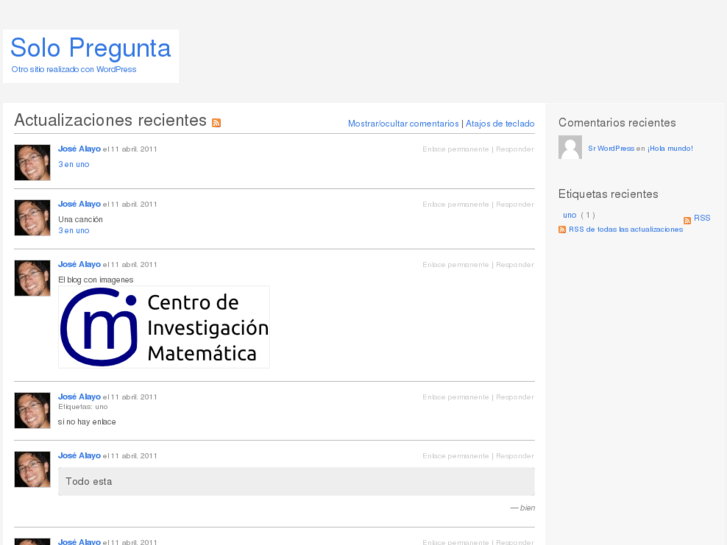Click RSS link next to 'uno' tag
Image resolution: width=727 pixels, height=545 pixels.
tap(701, 218)
